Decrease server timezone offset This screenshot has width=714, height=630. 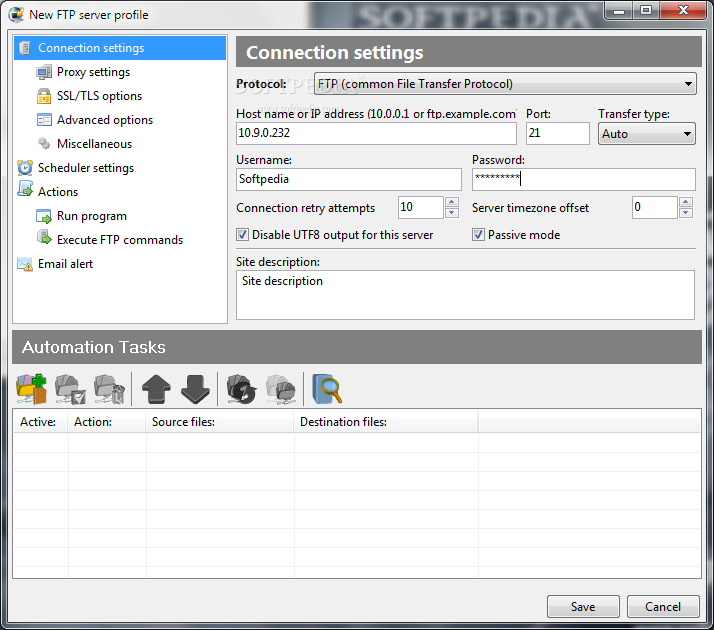tap(686, 213)
